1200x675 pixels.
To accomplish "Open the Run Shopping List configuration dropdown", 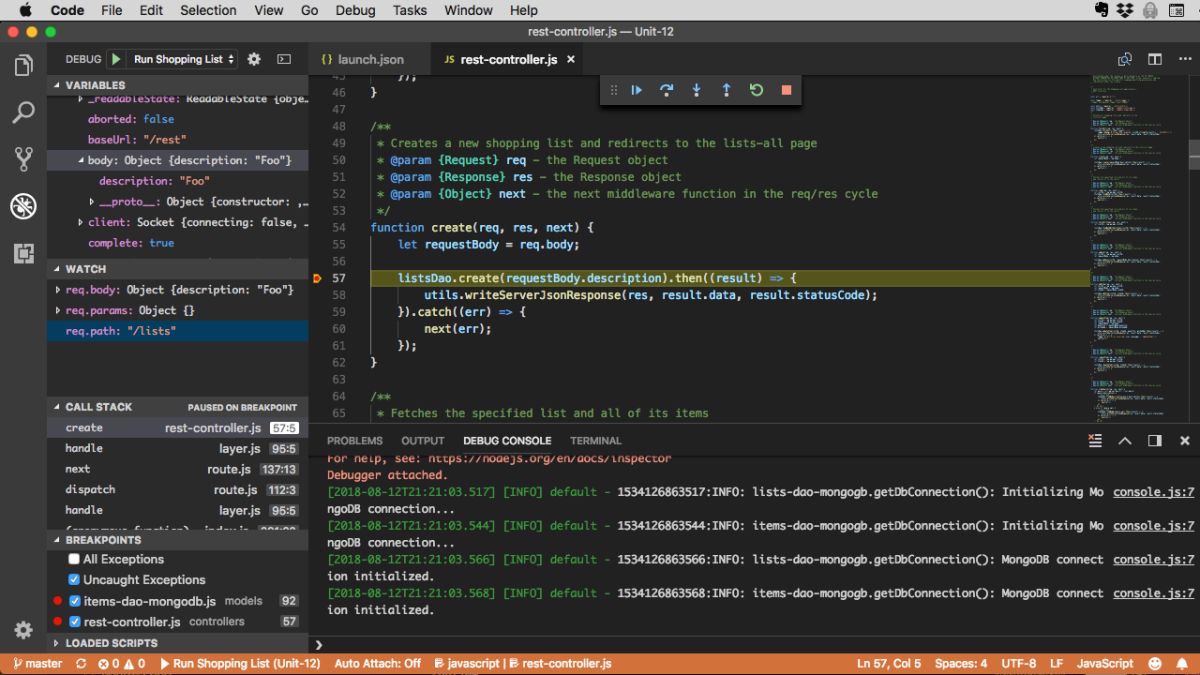I will pos(184,59).
